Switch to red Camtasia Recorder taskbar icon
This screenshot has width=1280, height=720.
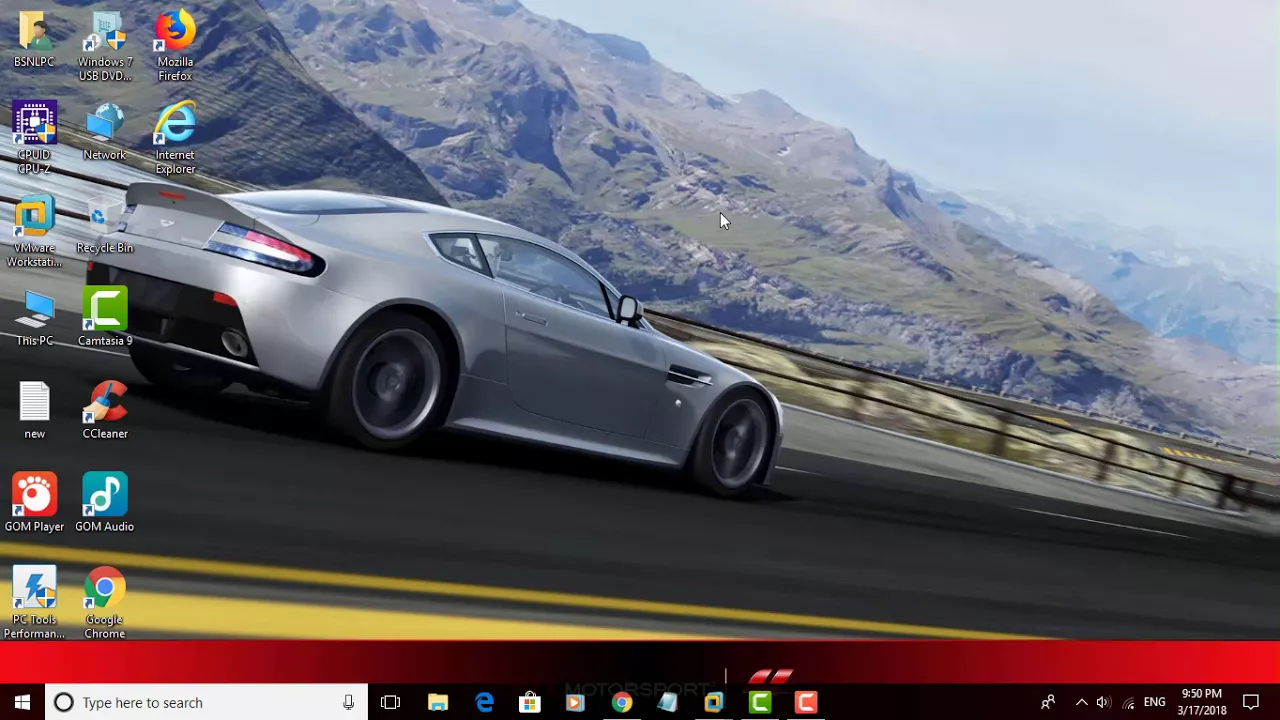[806, 702]
